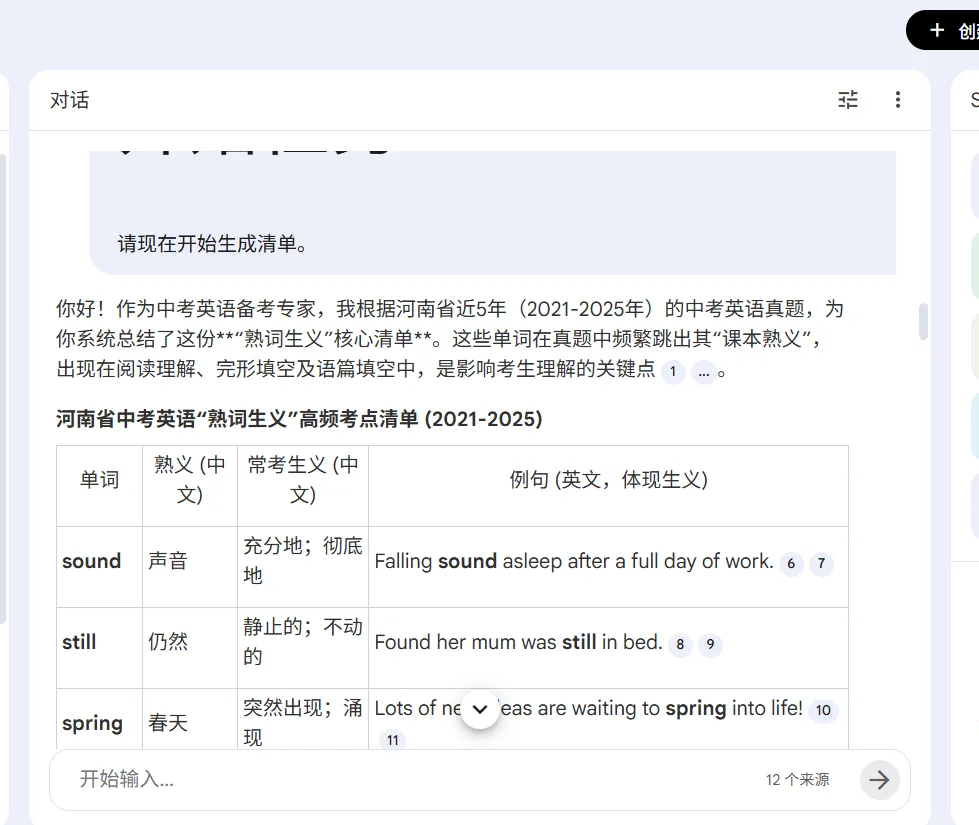Image resolution: width=979 pixels, height=825 pixels.
Task: Switch to the 对话 tab
Action: coord(69,99)
